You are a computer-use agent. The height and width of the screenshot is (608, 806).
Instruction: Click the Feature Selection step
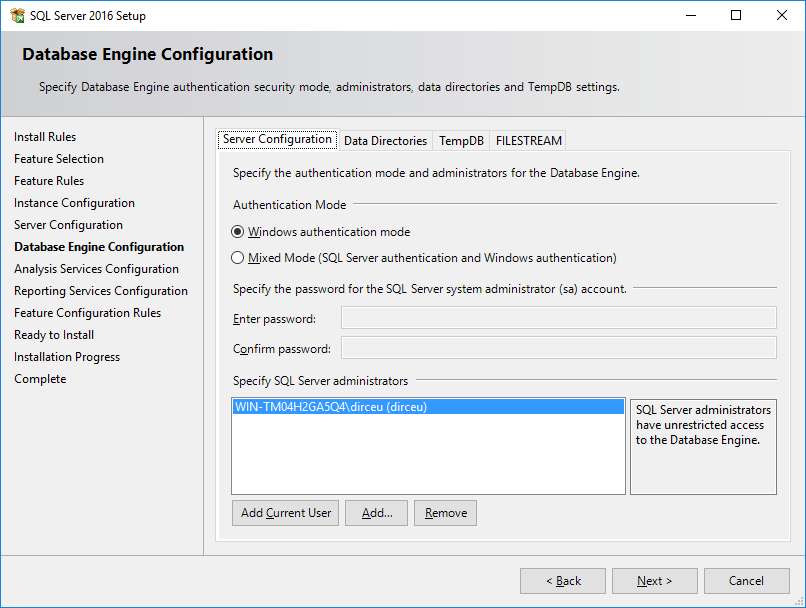[59, 159]
